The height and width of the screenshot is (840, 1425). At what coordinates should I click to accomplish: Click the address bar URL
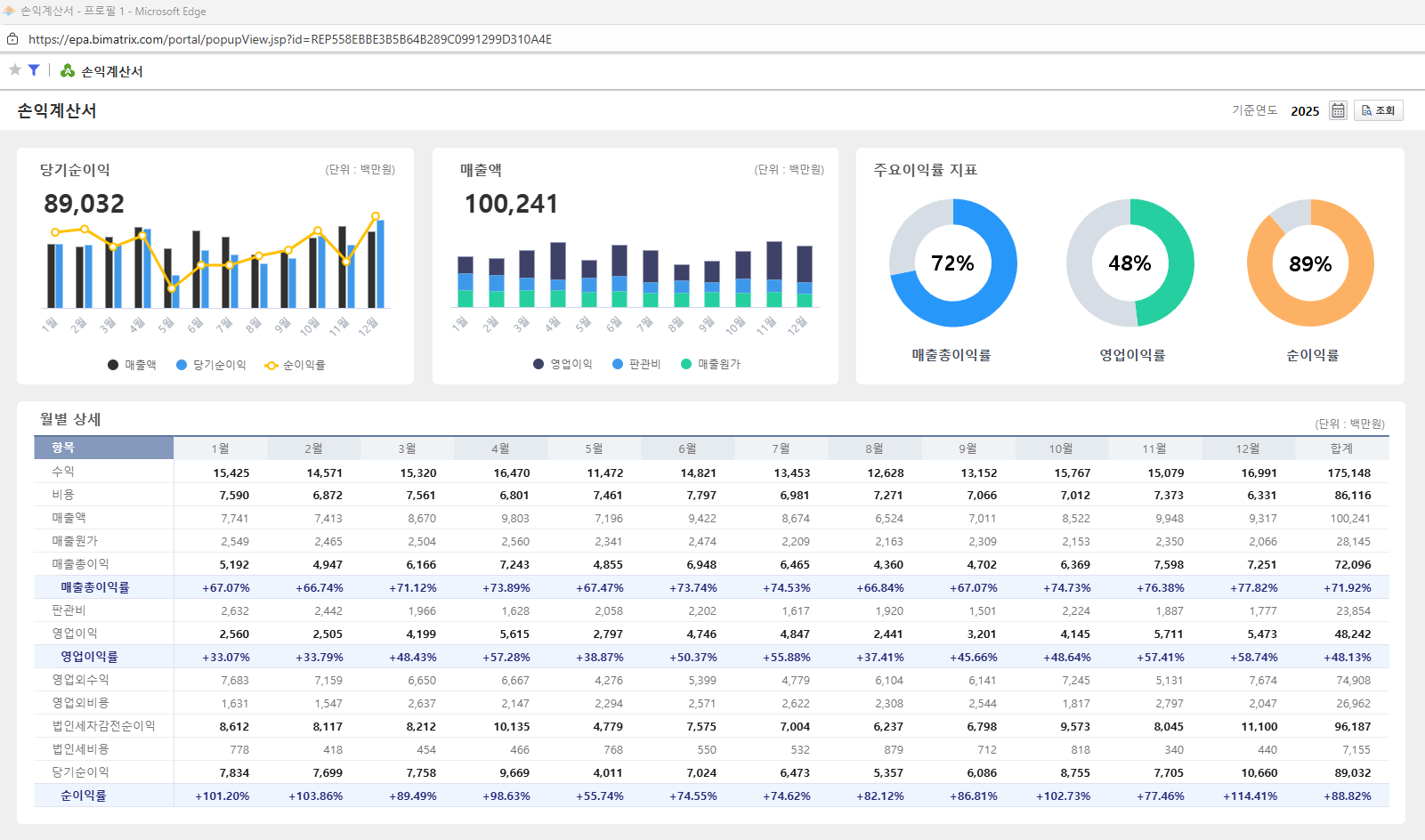click(x=290, y=39)
